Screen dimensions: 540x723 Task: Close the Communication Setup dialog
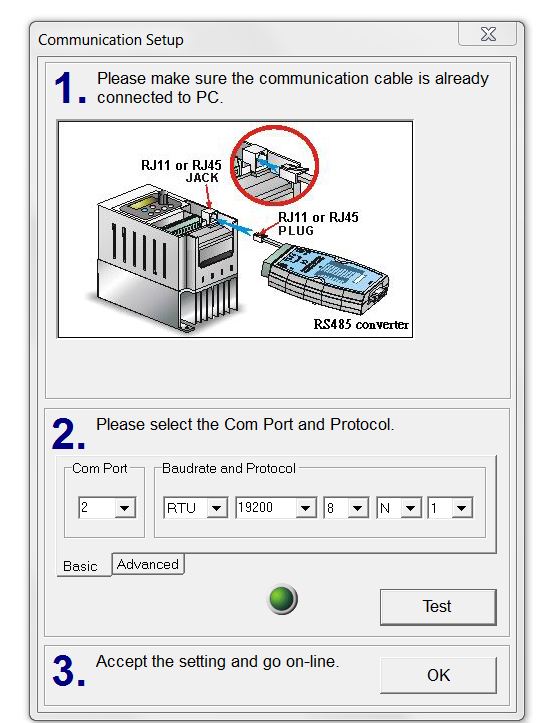point(487,34)
